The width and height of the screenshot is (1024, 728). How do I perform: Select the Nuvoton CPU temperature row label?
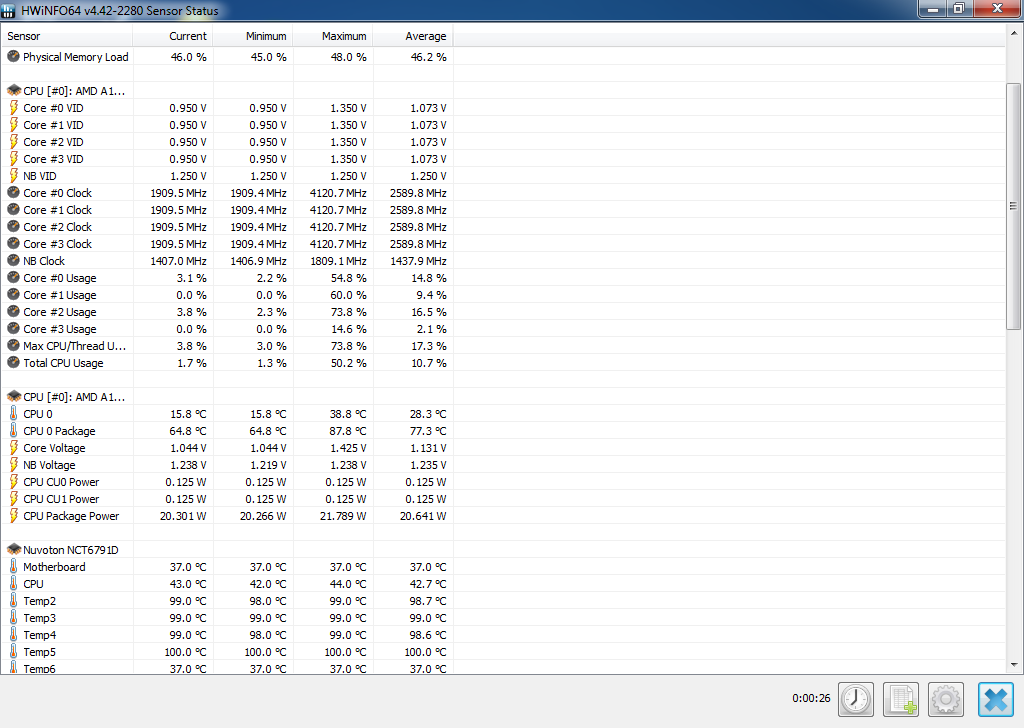(33, 584)
